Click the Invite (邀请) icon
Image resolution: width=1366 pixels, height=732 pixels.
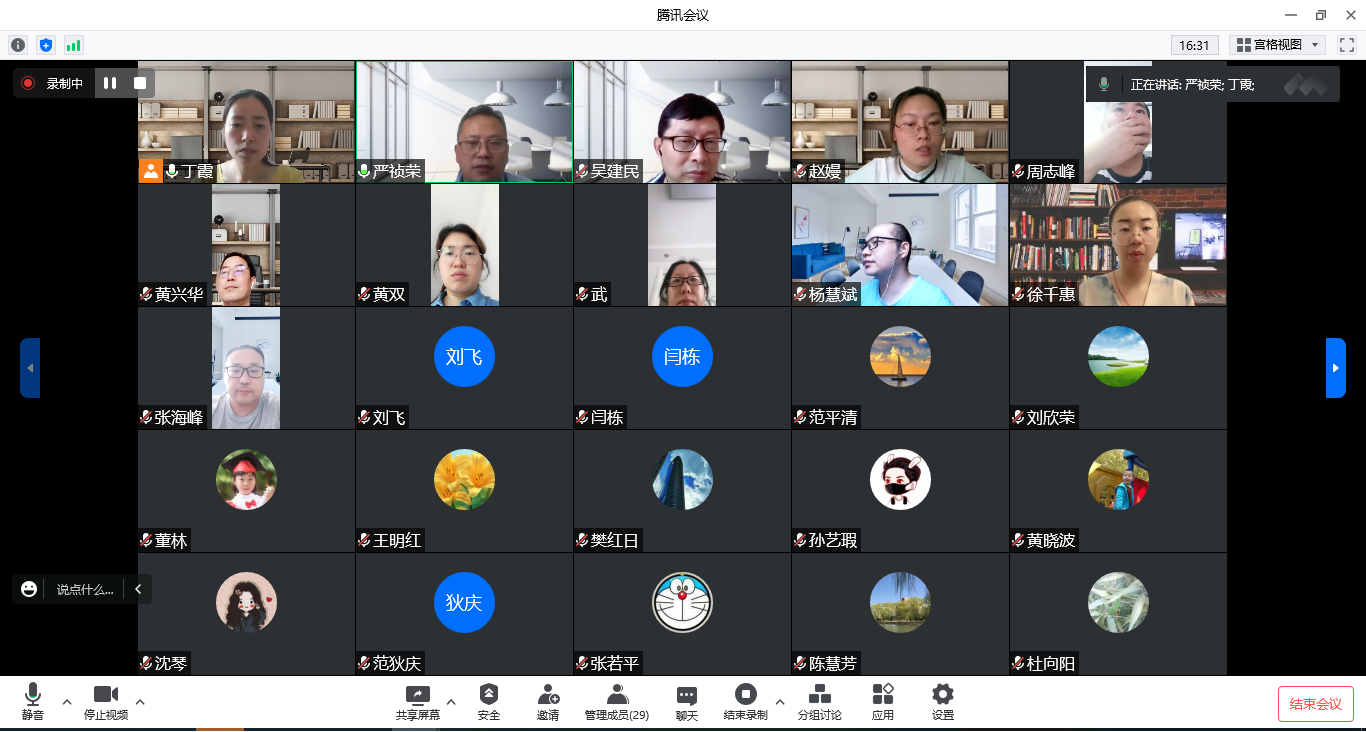547,702
